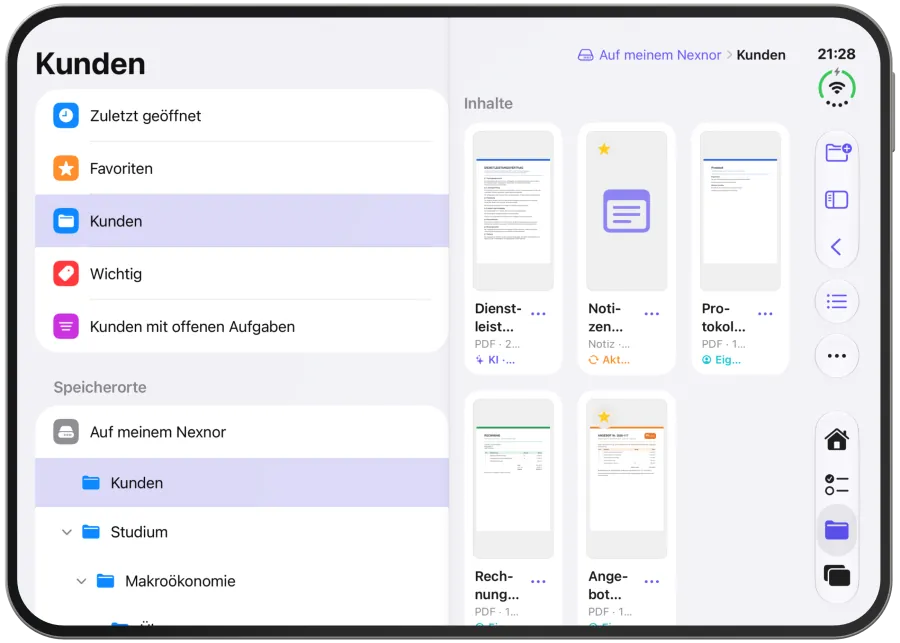Click the Auf meinem Nexnor breadcrumb link
Screen dimensions: 900x643
(x=660, y=55)
